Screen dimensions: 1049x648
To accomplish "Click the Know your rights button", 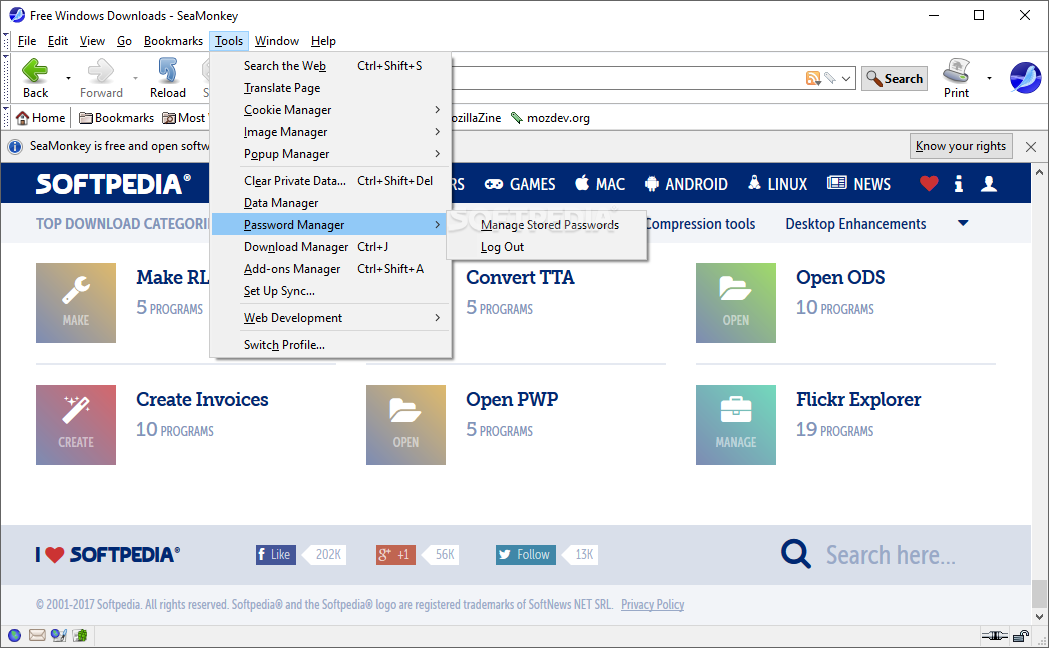I will pyautogui.click(x=961, y=146).
